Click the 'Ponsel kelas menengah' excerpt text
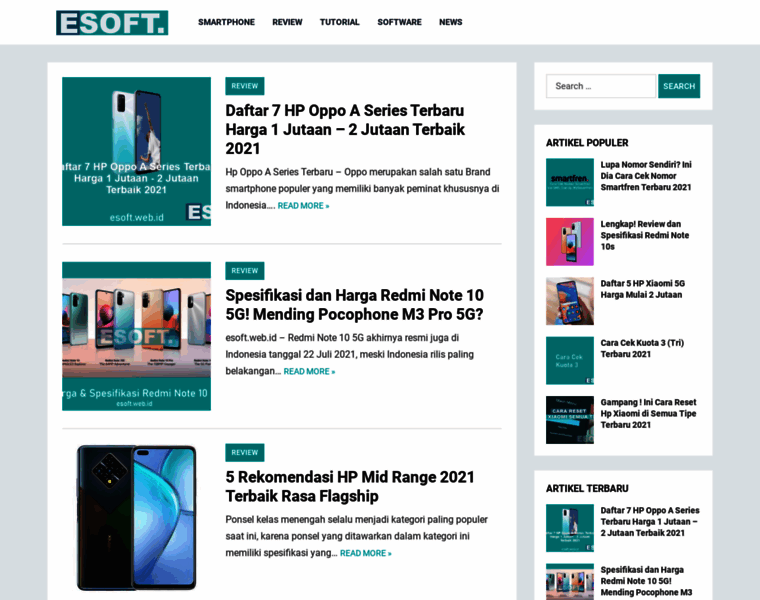Viewport: 760px width, 600px height. [x=356, y=536]
